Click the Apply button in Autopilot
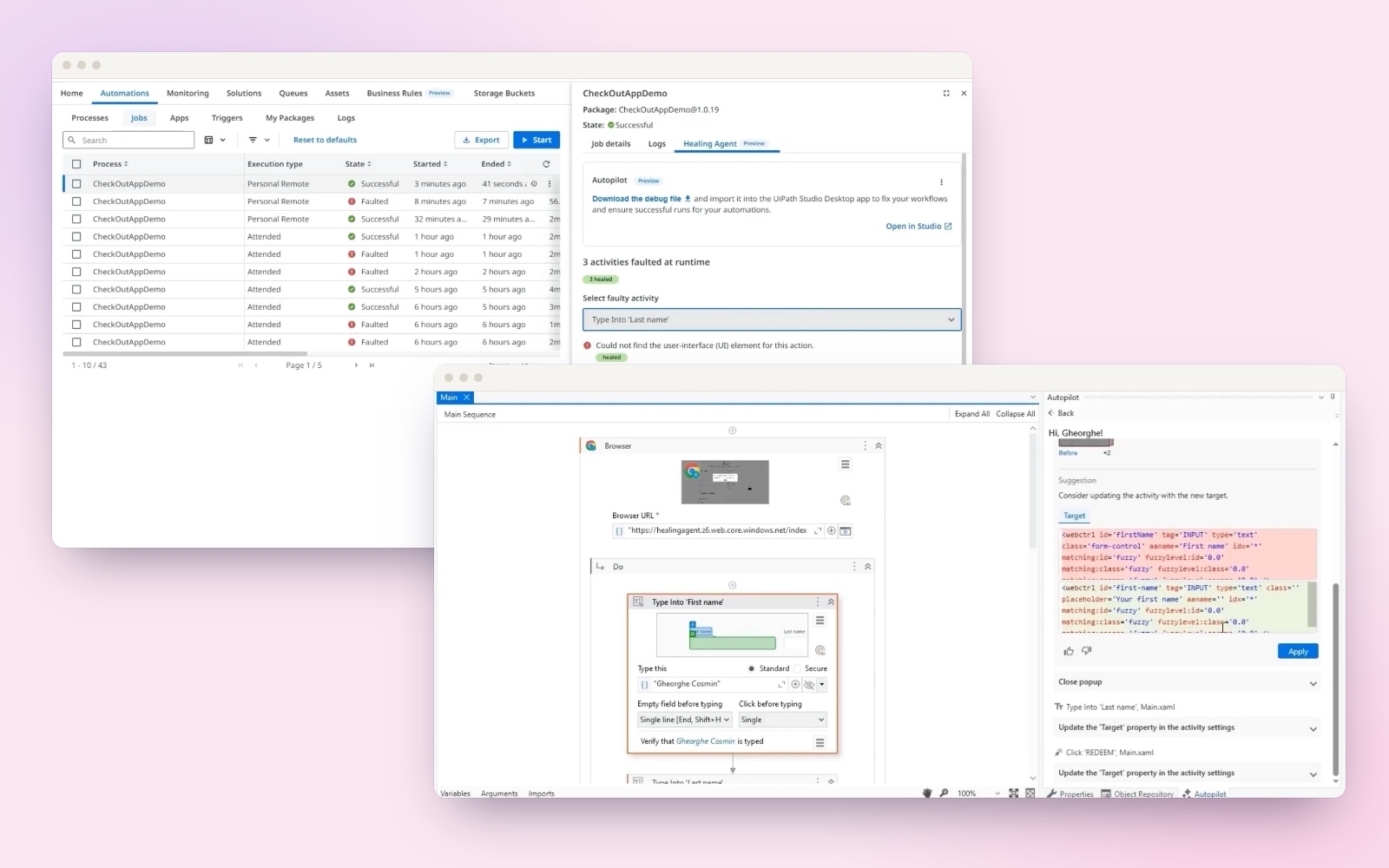The height and width of the screenshot is (868, 1389). pos(1298,651)
